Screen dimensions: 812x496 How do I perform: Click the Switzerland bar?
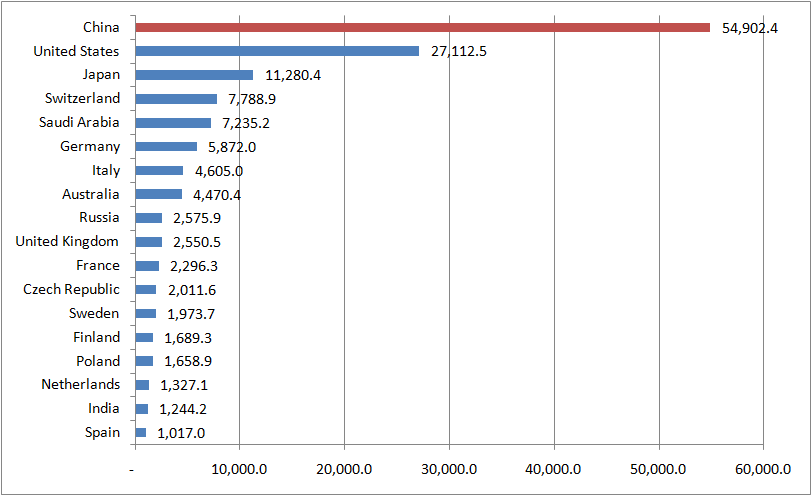[x=176, y=99]
